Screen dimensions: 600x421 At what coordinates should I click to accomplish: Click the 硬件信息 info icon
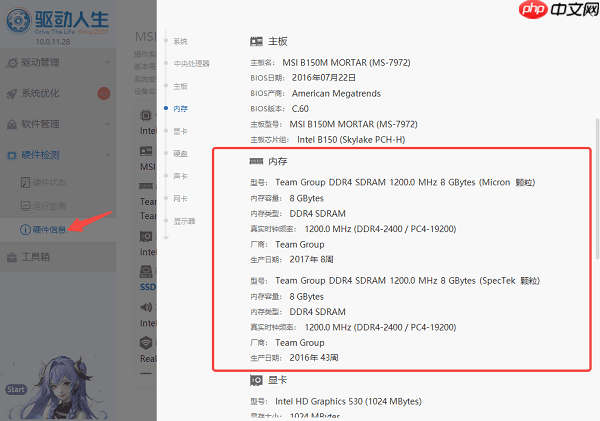point(25,230)
